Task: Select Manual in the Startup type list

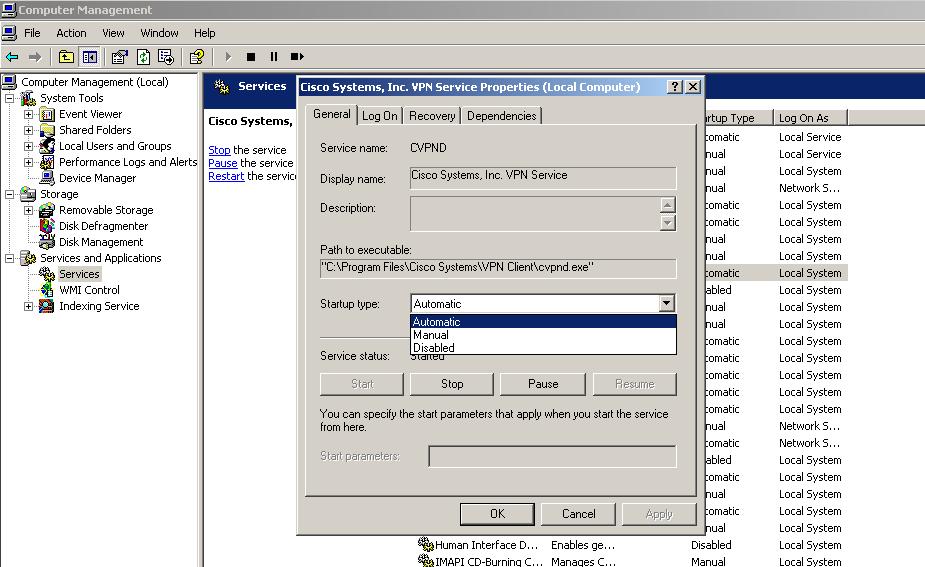Action: [x=431, y=335]
